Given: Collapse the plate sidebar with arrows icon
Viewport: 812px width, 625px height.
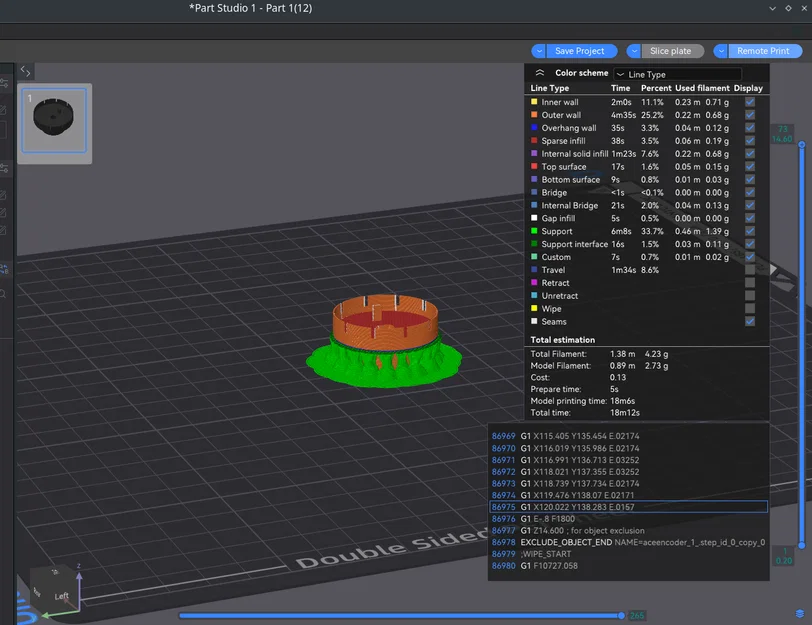Looking at the screenshot, I should (25, 71).
